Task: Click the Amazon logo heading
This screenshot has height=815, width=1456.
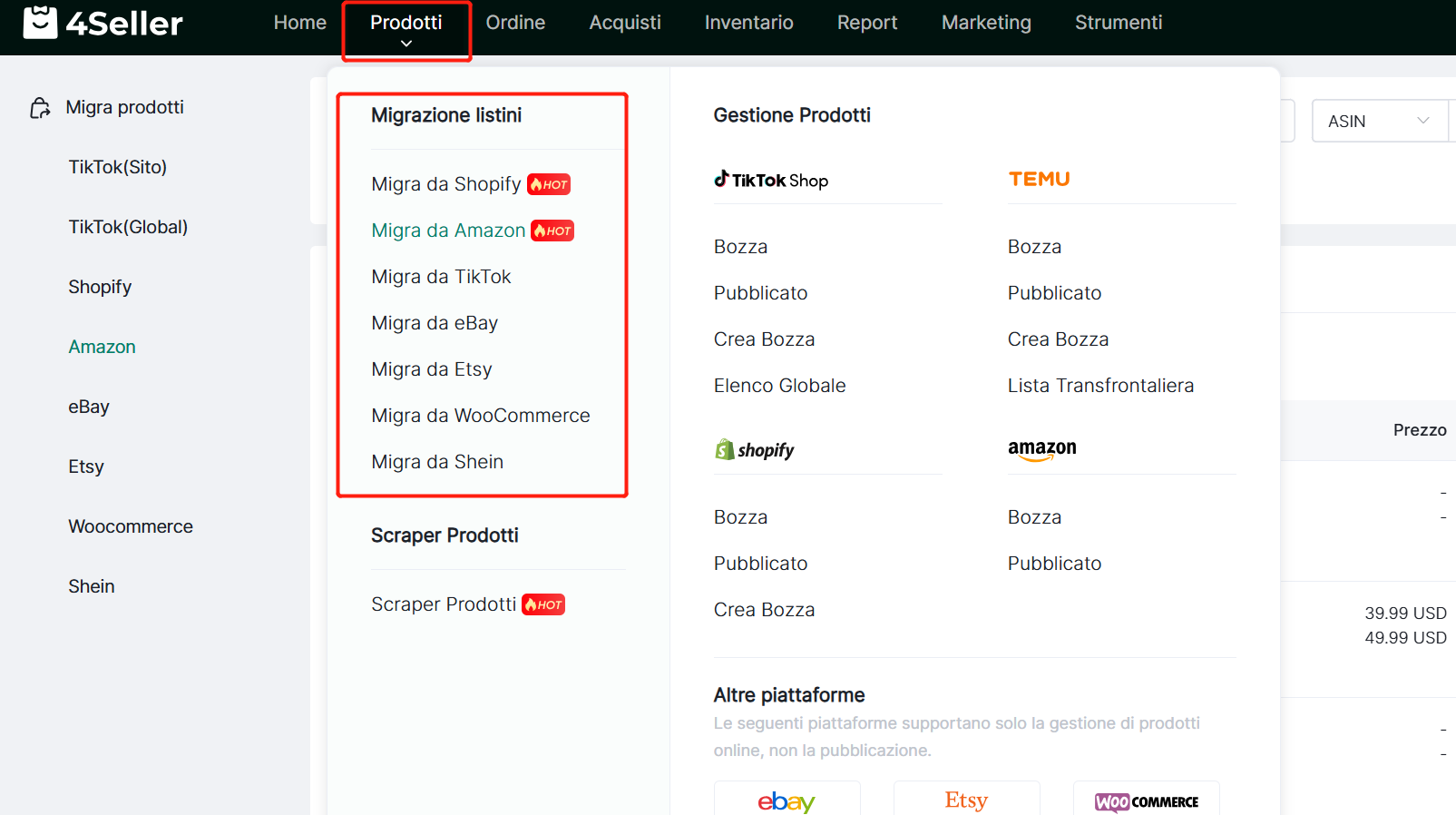Action: point(1042,449)
